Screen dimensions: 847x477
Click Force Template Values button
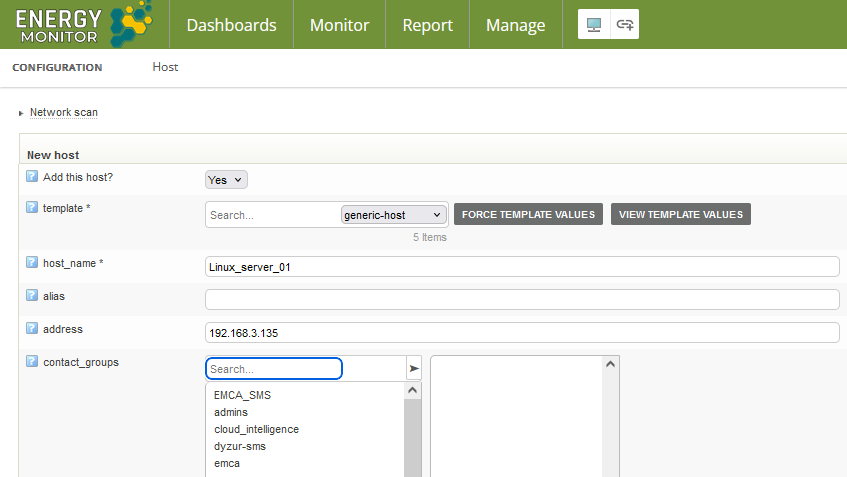coord(528,215)
